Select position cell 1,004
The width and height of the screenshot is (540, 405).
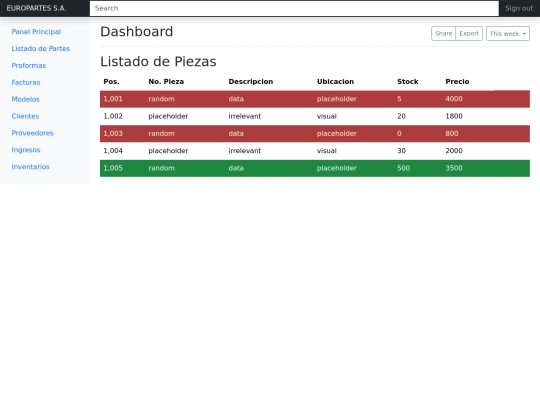tap(113, 150)
